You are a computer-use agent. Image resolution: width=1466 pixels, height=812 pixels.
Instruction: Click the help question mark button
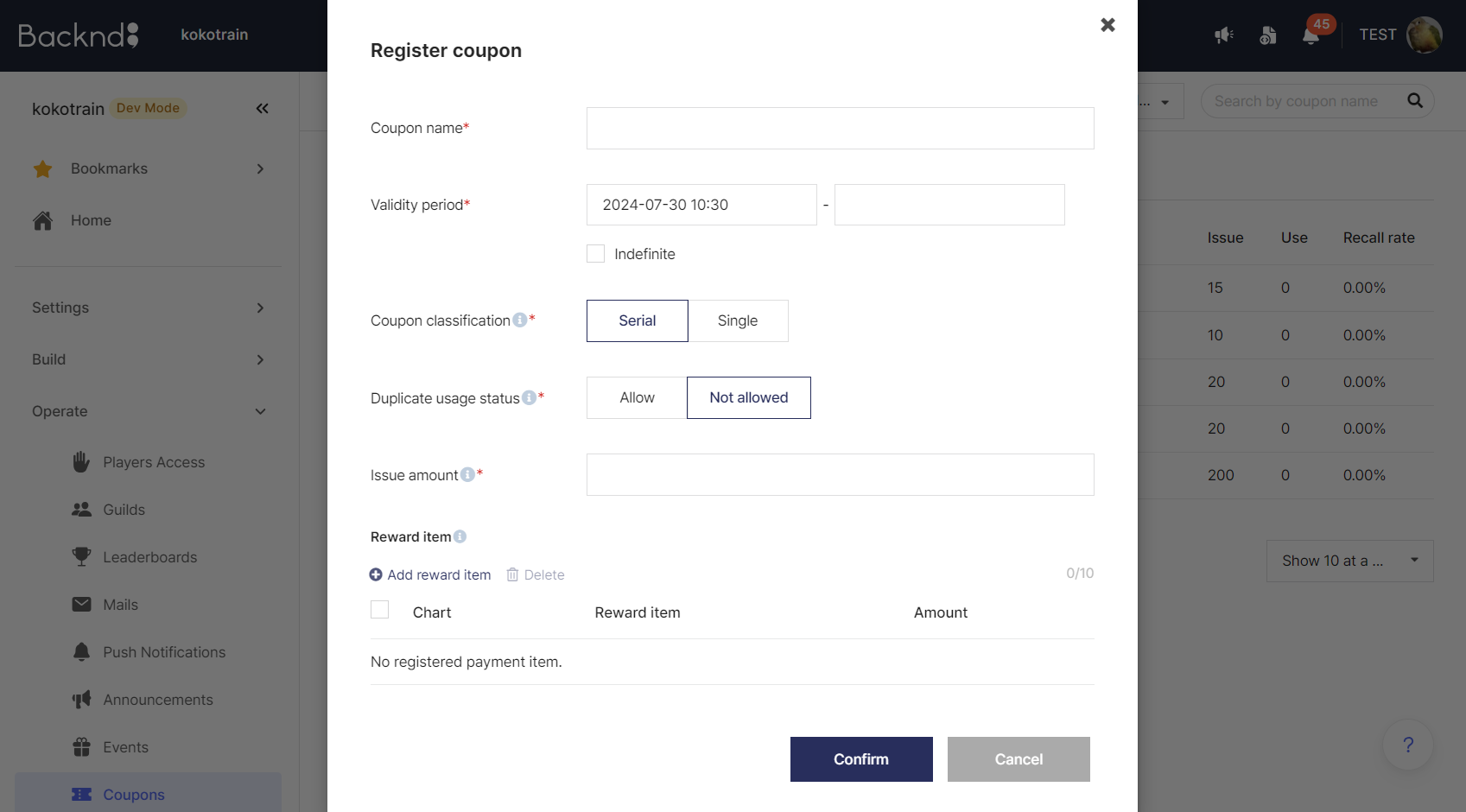coord(1407,745)
